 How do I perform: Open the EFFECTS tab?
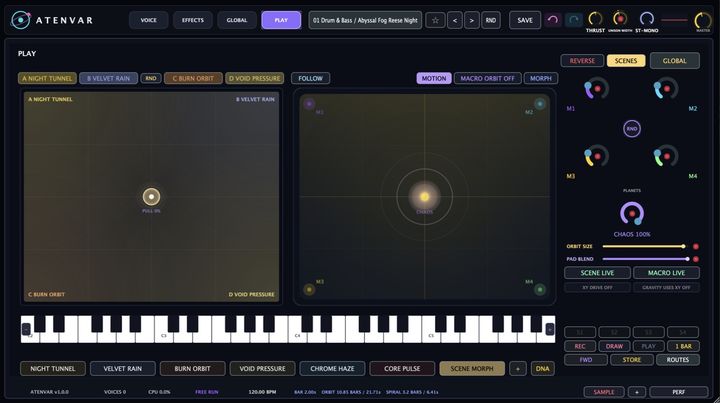192,20
